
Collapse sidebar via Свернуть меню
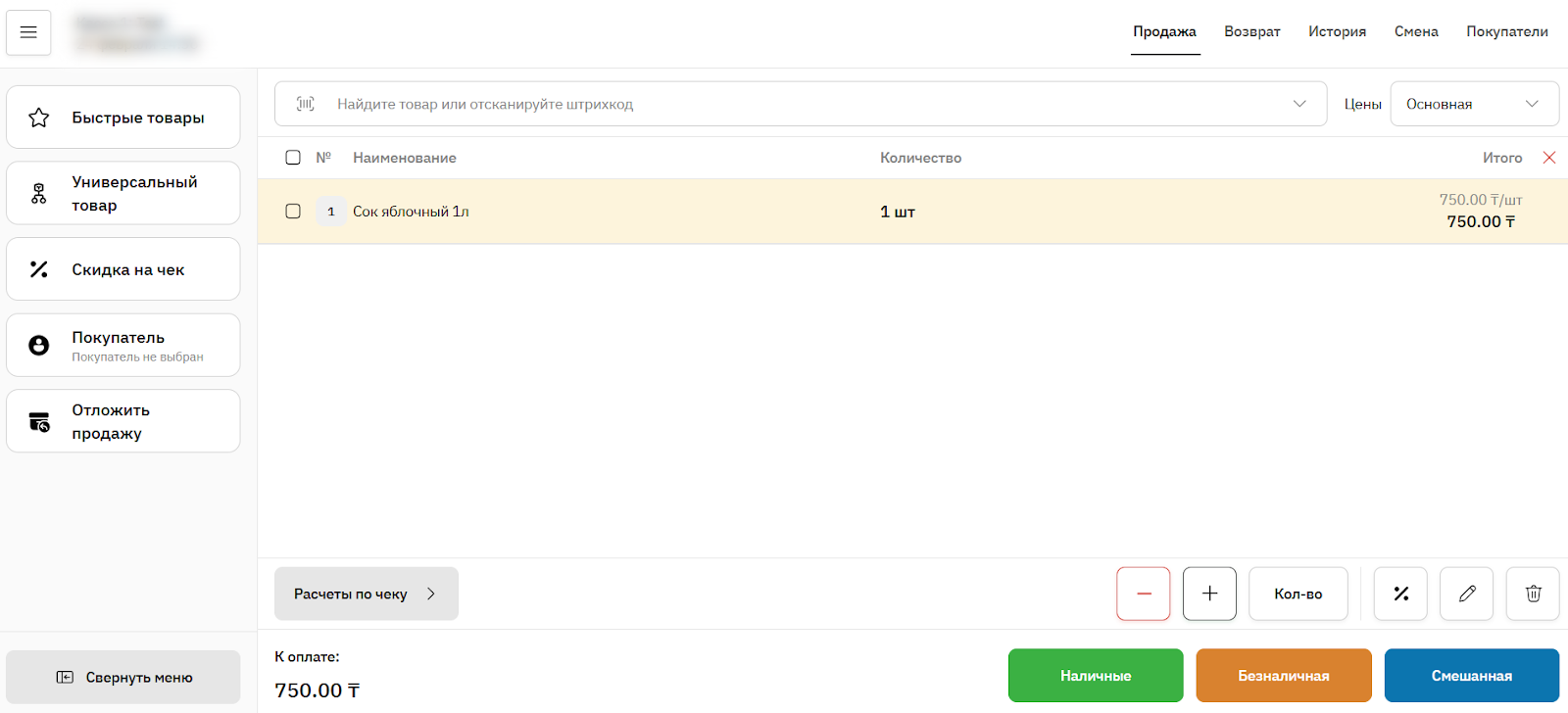pos(123,678)
